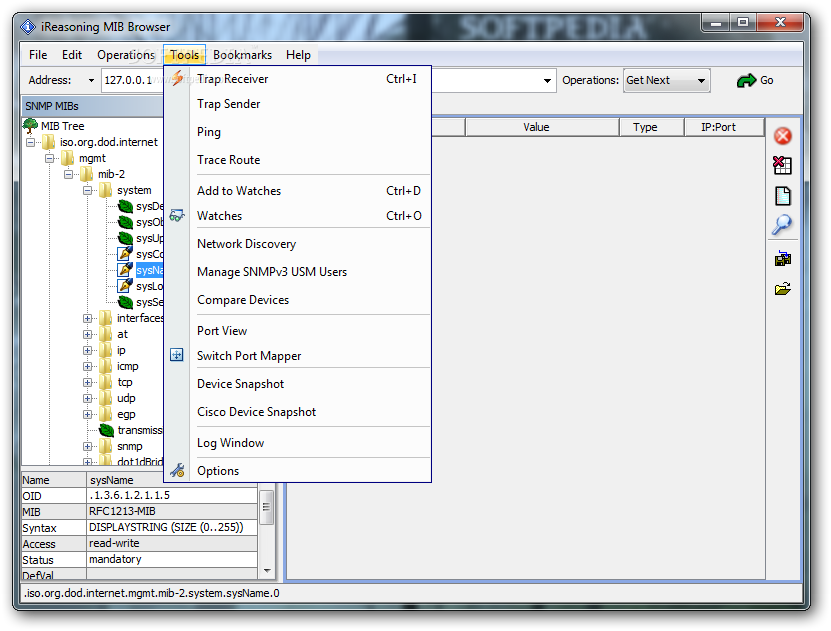Click the read-write access value
831x631 pixels.
(172, 543)
